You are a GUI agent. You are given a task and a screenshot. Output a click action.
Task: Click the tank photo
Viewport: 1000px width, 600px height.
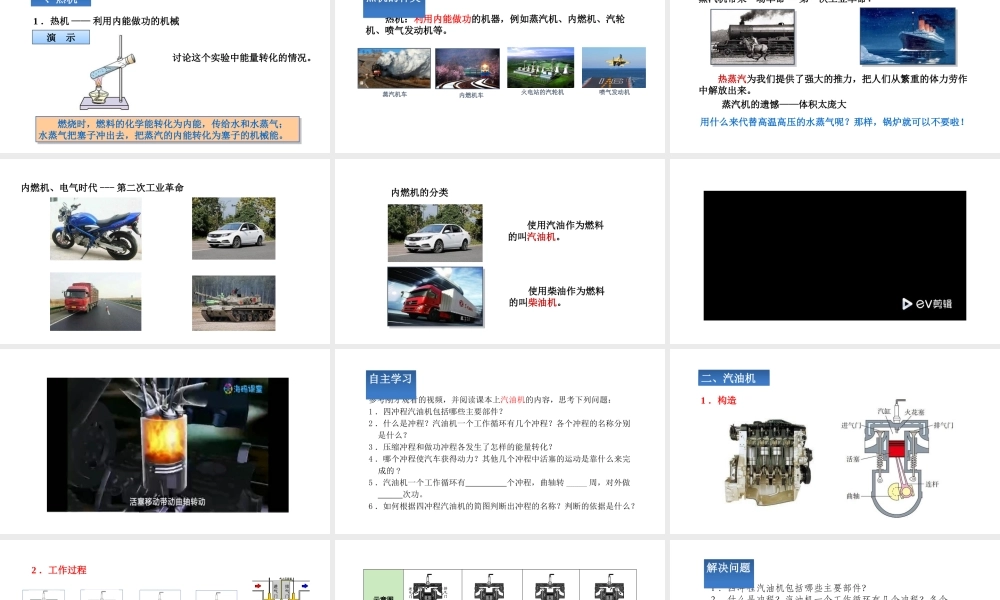click(x=233, y=302)
